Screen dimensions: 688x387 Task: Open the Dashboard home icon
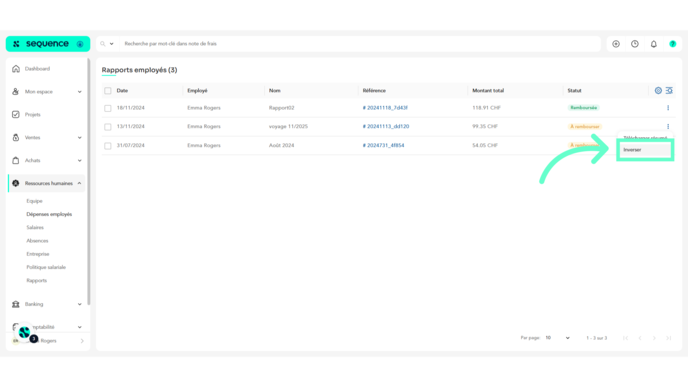click(x=16, y=69)
